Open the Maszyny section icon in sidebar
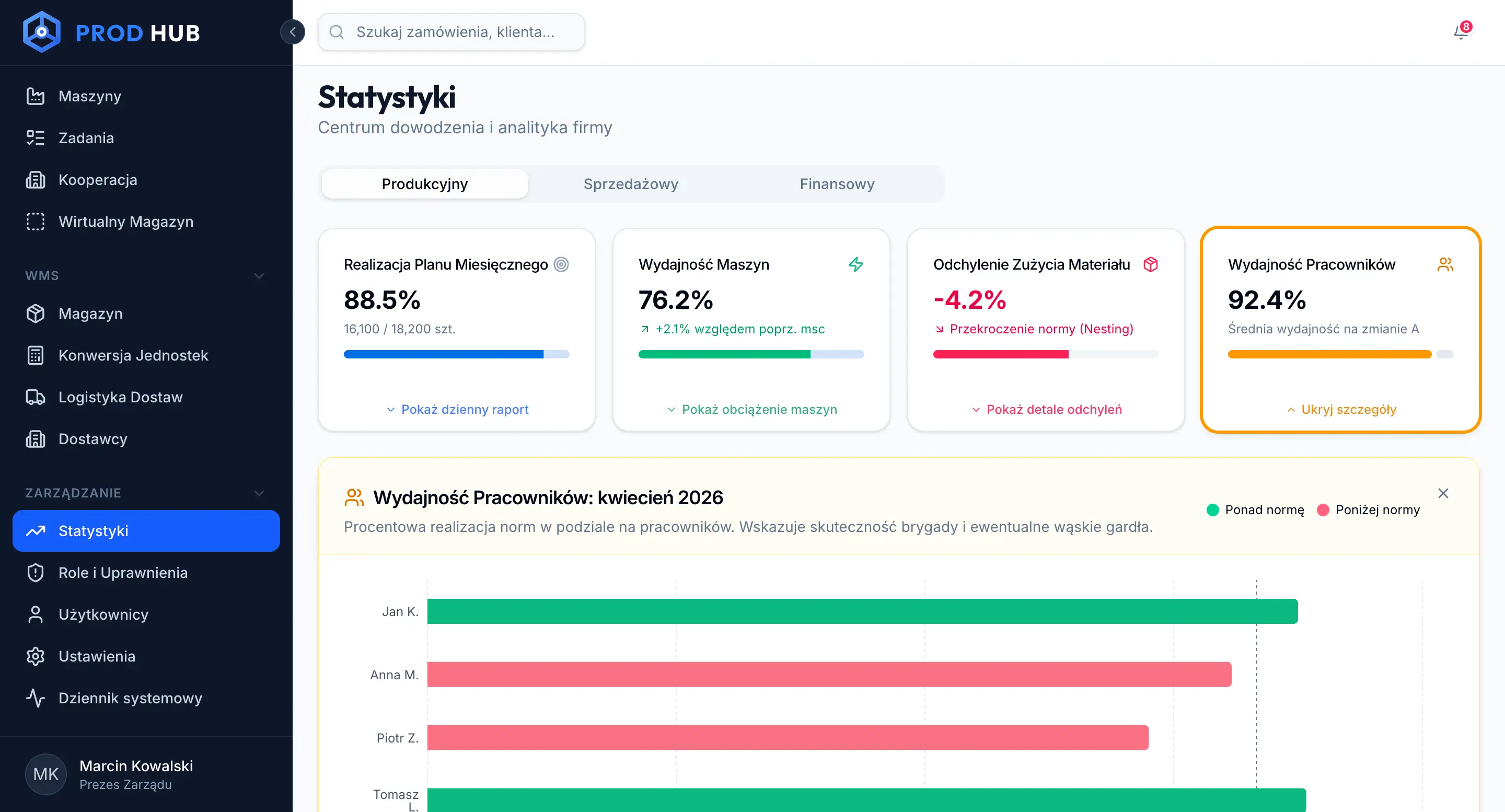This screenshot has height=812, width=1505. click(x=36, y=96)
